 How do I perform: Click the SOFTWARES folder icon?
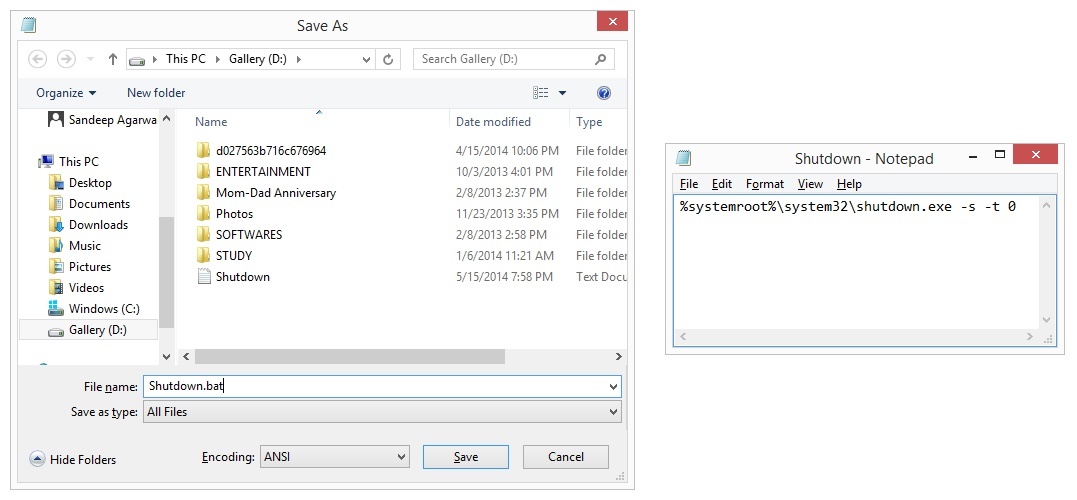203,234
